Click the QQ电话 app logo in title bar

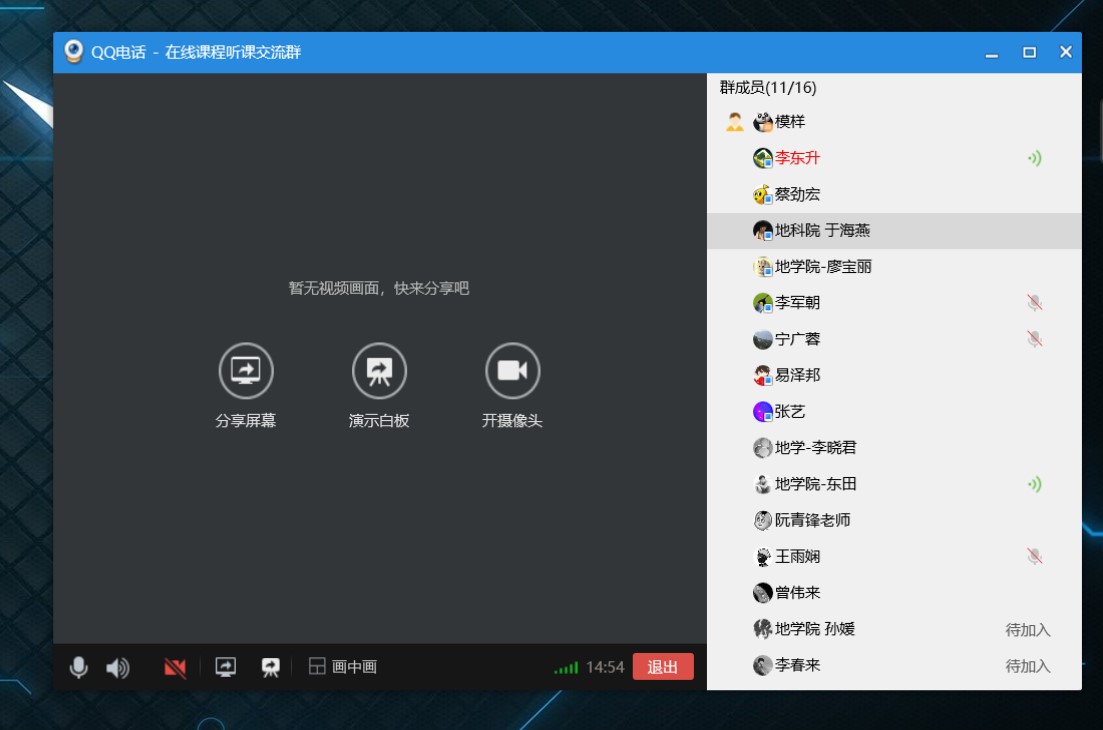point(73,52)
